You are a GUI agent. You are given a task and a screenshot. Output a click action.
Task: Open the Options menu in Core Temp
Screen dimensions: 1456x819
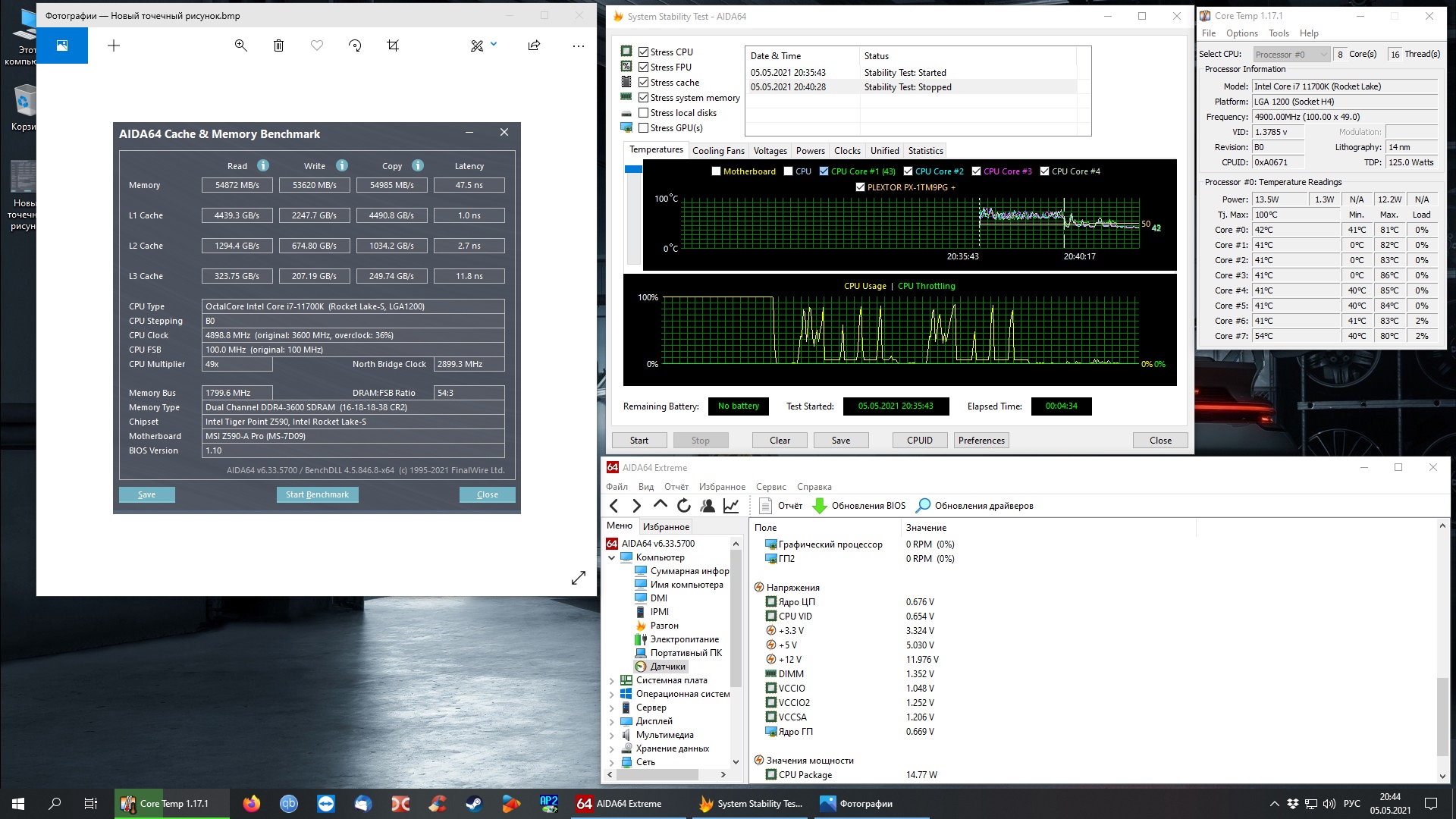point(1241,33)
